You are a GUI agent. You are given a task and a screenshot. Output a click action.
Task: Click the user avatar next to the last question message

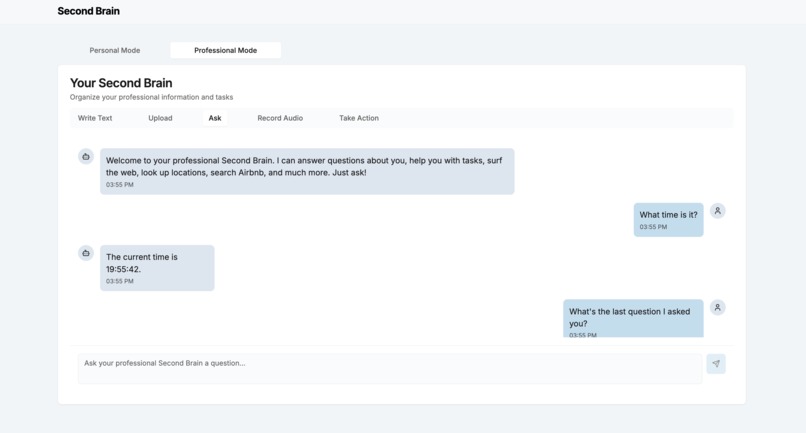(718, 308)
